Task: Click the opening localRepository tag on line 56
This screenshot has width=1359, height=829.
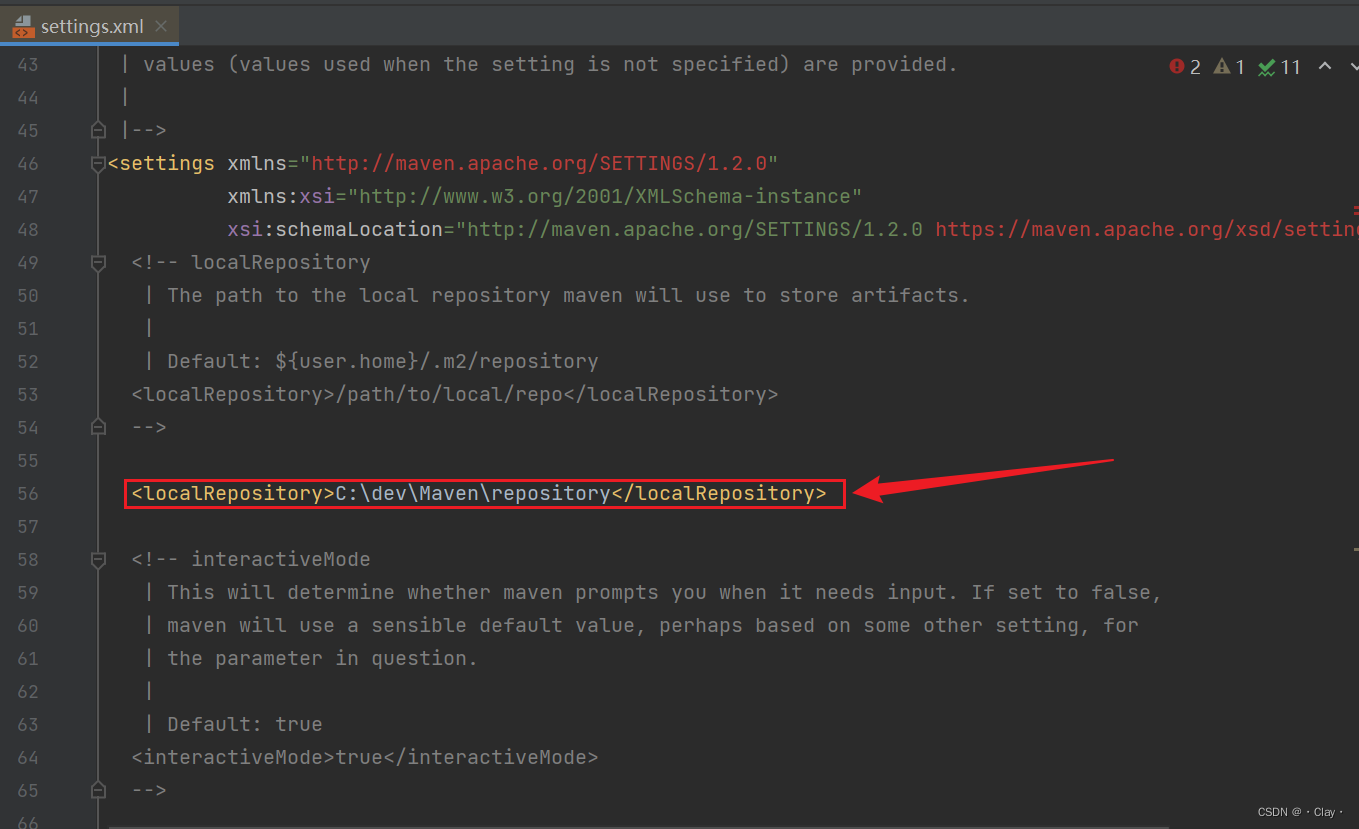Action: [233, 493]
